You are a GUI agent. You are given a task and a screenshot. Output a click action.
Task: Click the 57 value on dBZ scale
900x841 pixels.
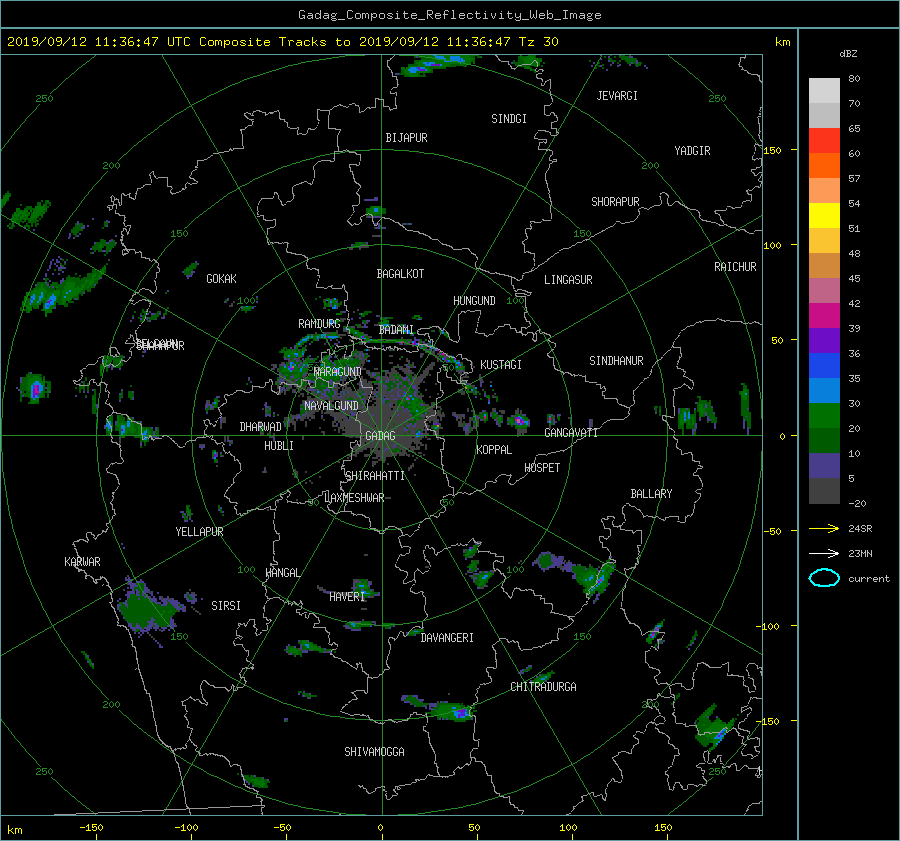(x=854, y=179)
